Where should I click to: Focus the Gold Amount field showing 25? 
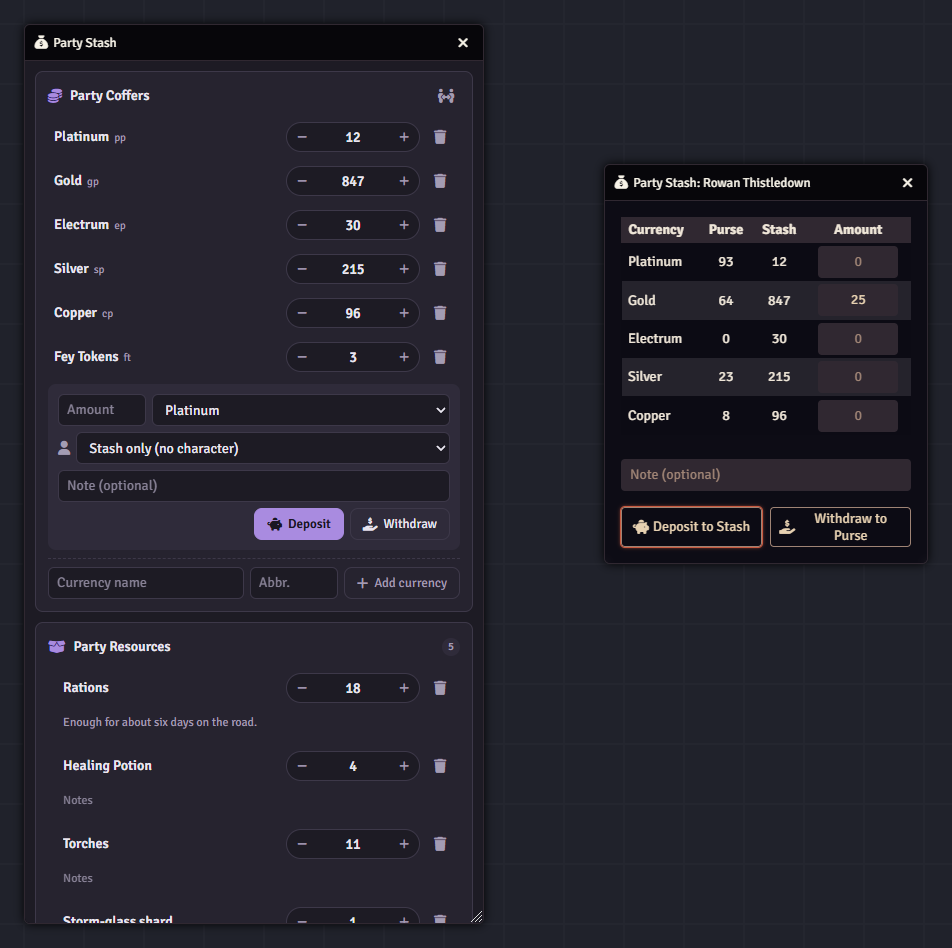[858, 300]
